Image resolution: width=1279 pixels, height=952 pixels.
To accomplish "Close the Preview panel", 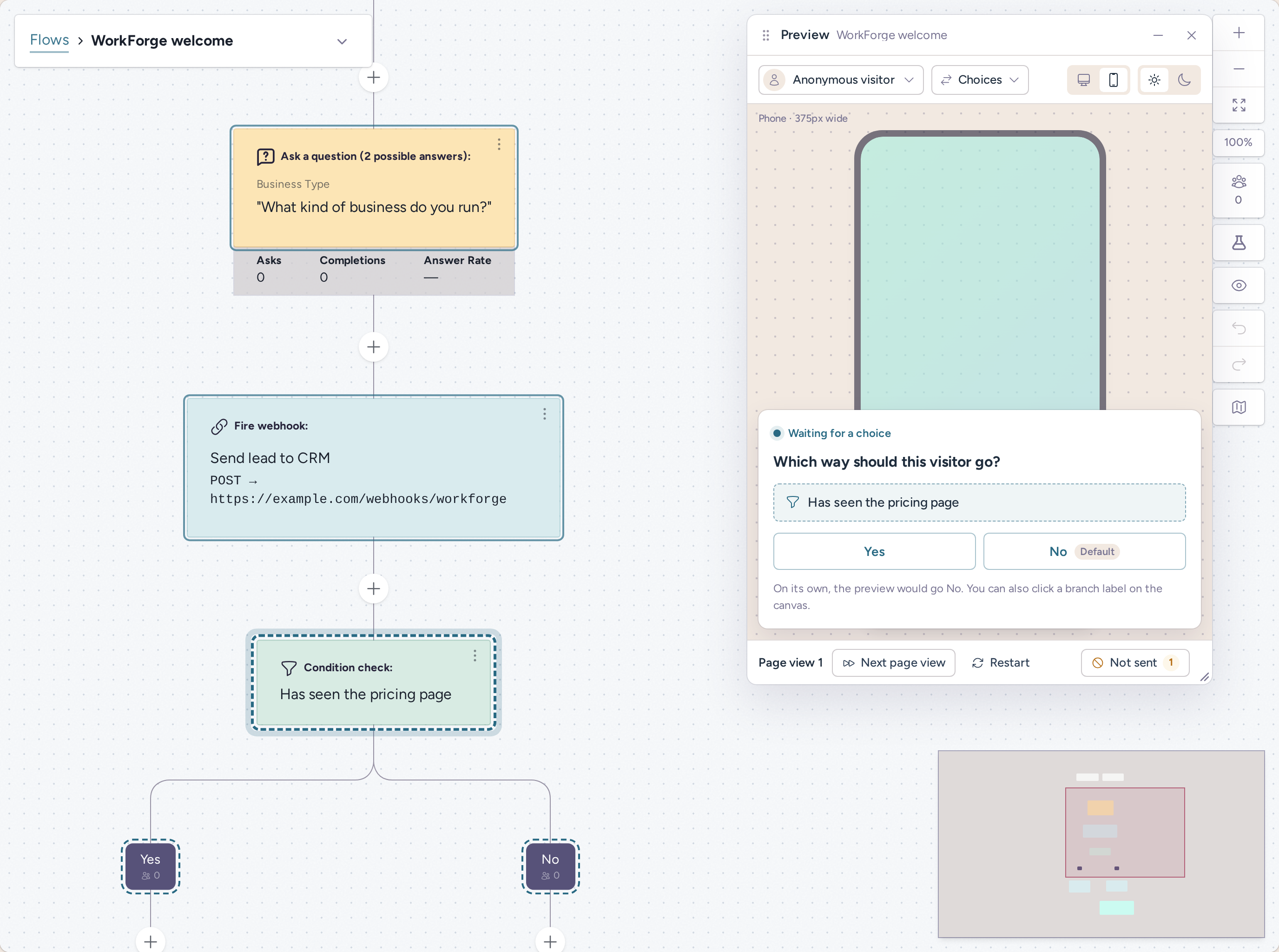I will 1192,35.
